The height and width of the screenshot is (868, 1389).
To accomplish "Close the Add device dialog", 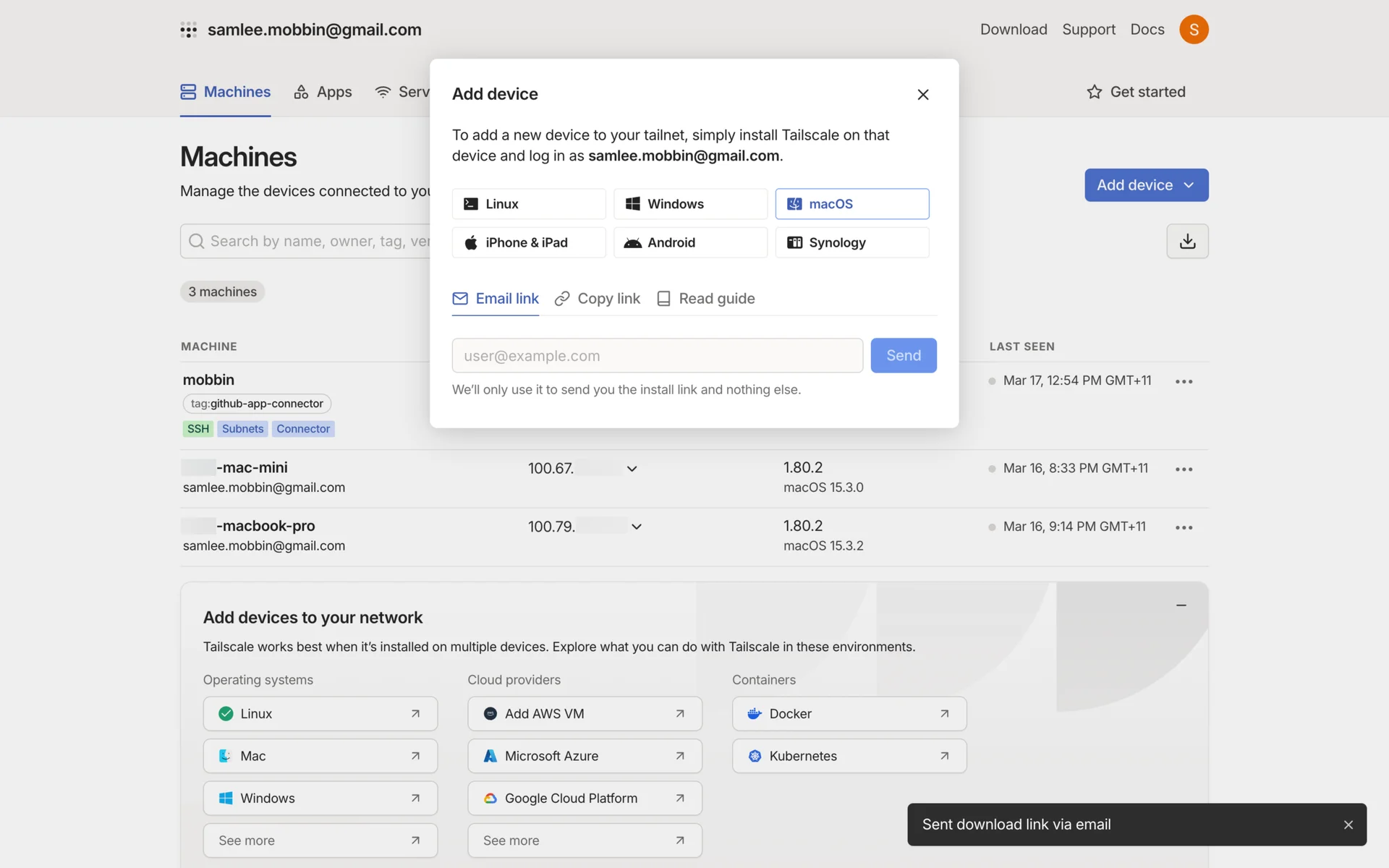I will tap(922, 95).
